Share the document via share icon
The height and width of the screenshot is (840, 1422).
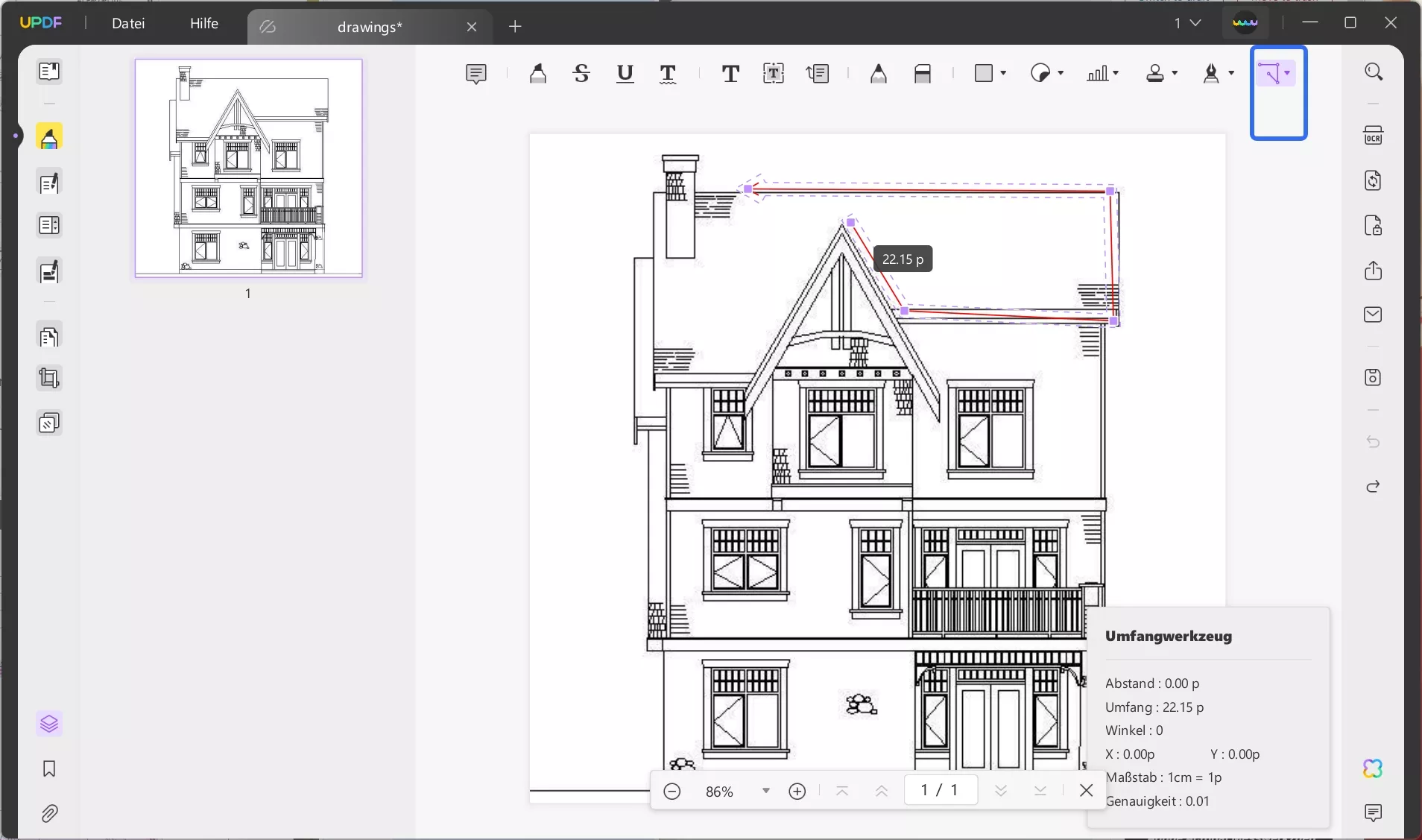1374,270
